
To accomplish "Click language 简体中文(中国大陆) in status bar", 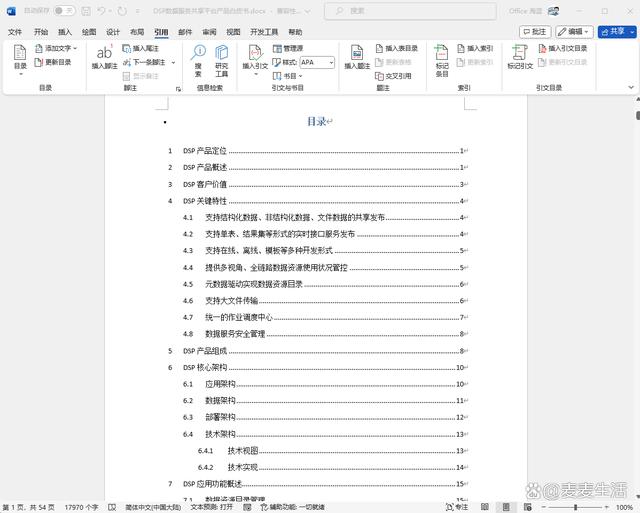I will (153, 507).
